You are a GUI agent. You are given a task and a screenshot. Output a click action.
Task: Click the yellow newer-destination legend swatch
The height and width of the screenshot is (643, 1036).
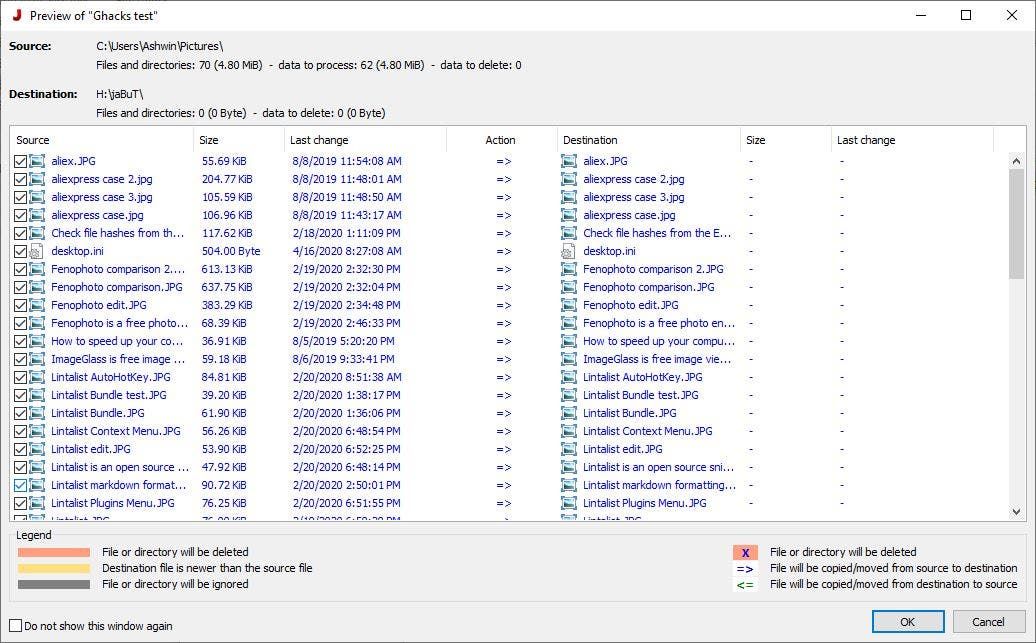[x=54, y=568]
